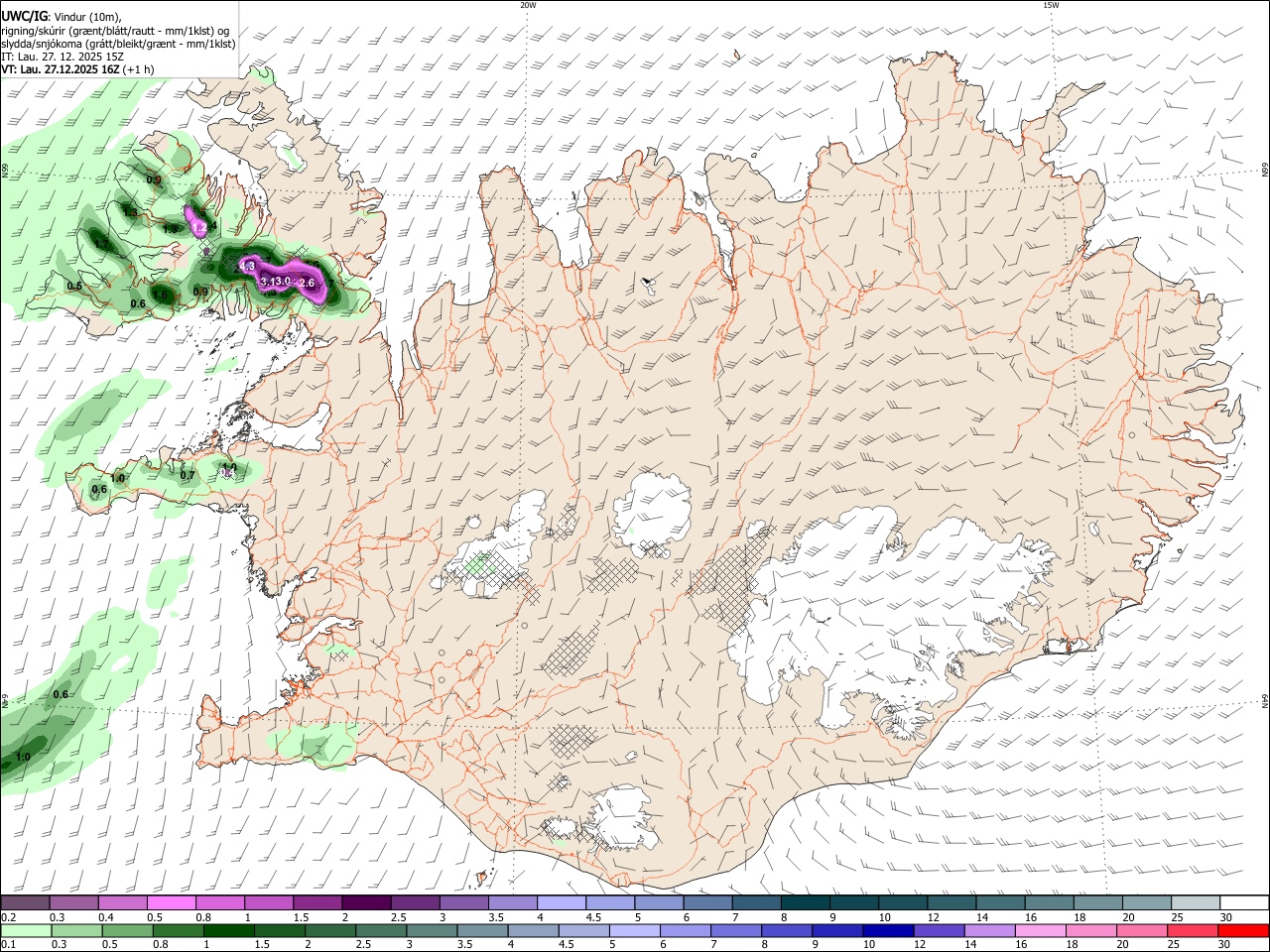Viewport: 1270px width, 952px height.
Task: Click the '0.2' label under the snow scale
Action: click(8, 917)
